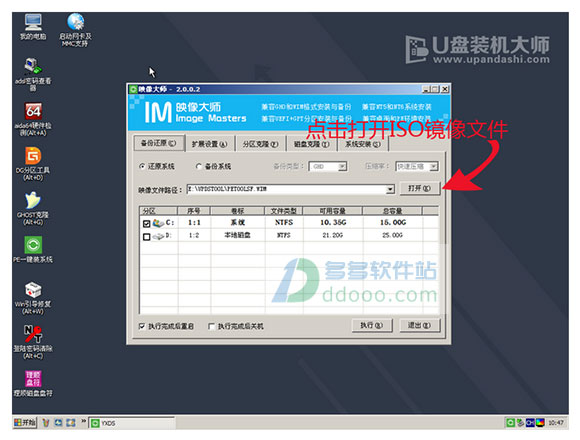Click the C: drive system icon
This screenshot has width=580, height=440.
[158, 223]
